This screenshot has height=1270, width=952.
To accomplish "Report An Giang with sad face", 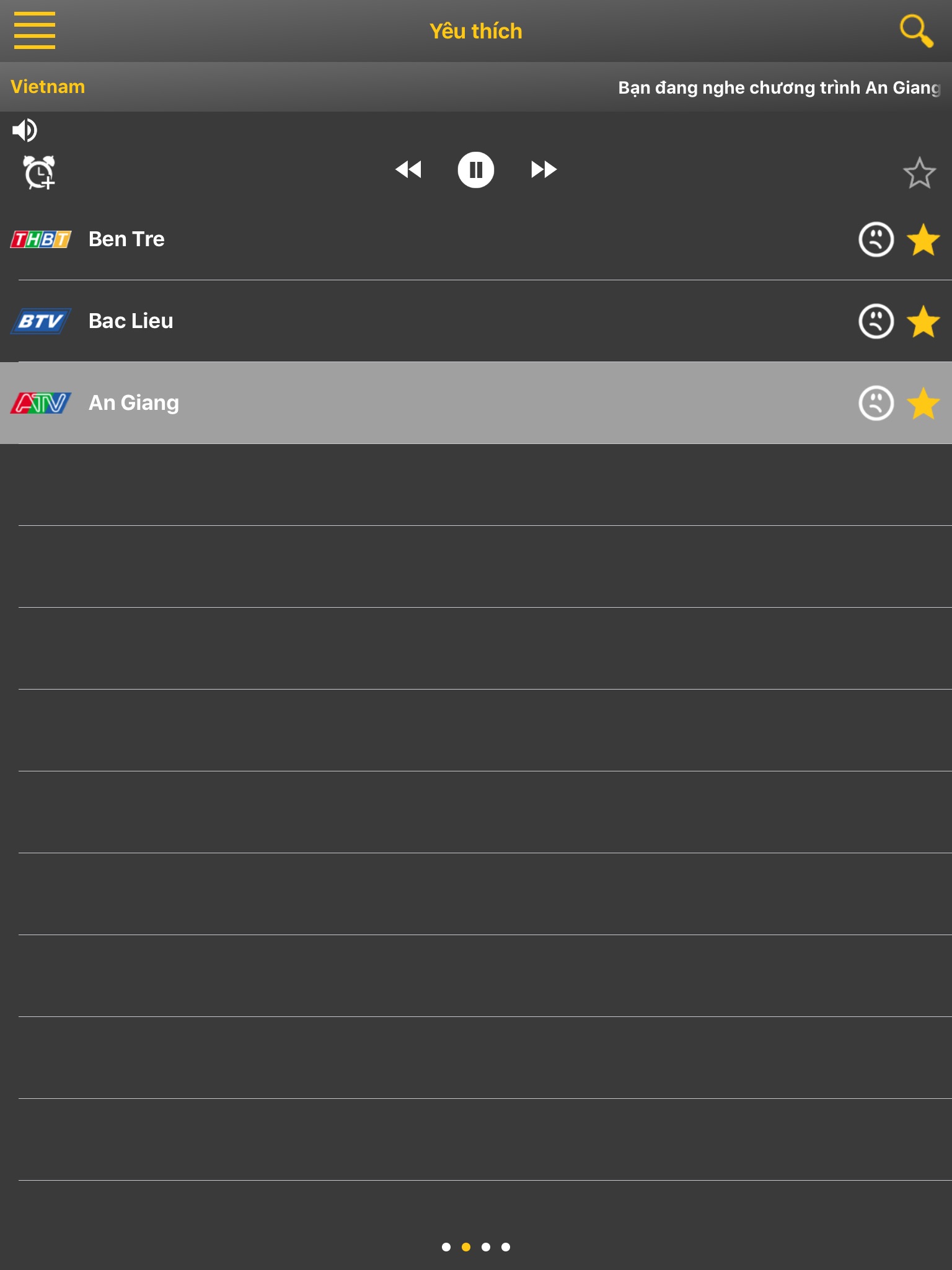I will [876, 403].
